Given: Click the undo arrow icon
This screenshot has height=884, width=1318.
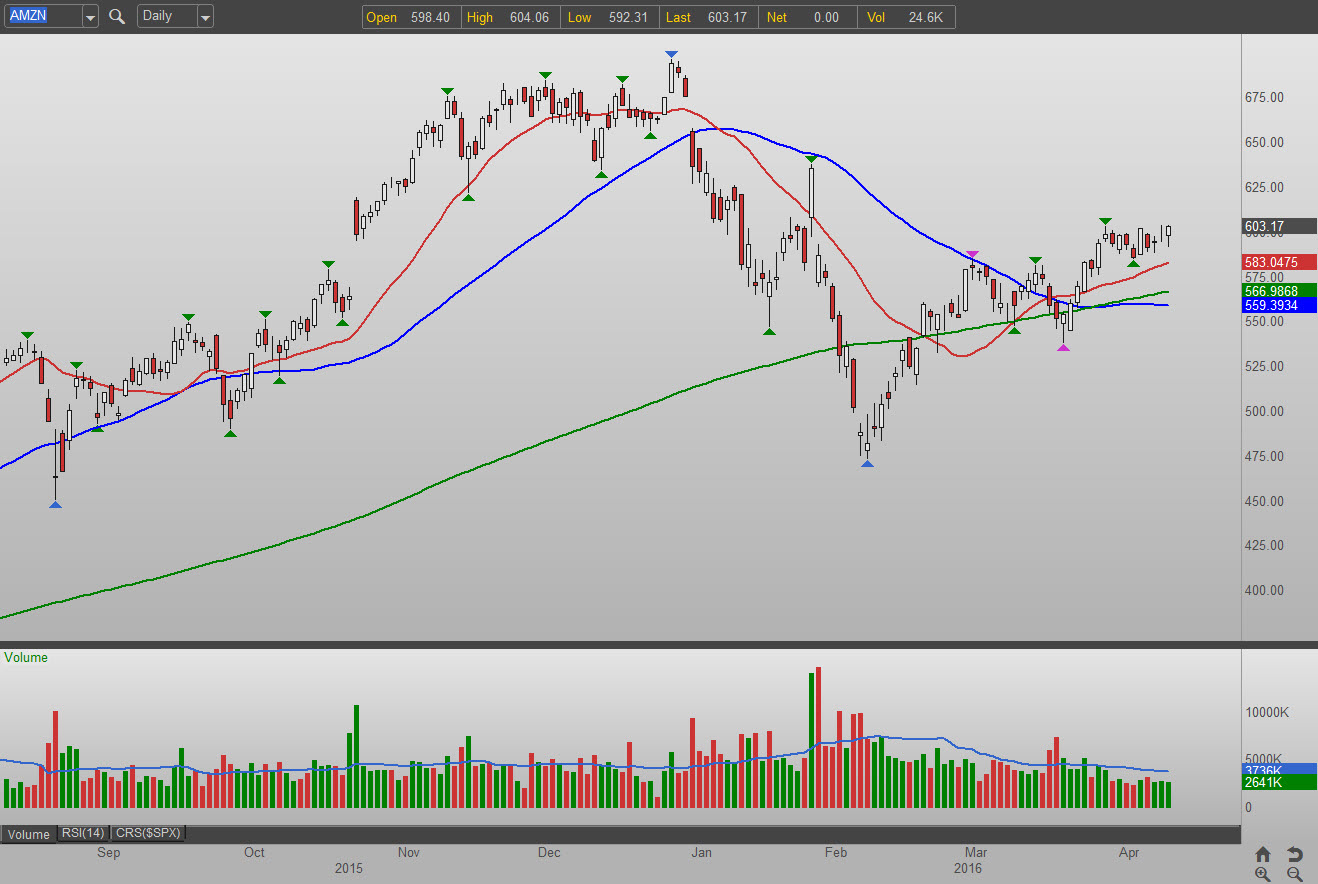Looking at the screenshot, I should [x=1294, y=854].
